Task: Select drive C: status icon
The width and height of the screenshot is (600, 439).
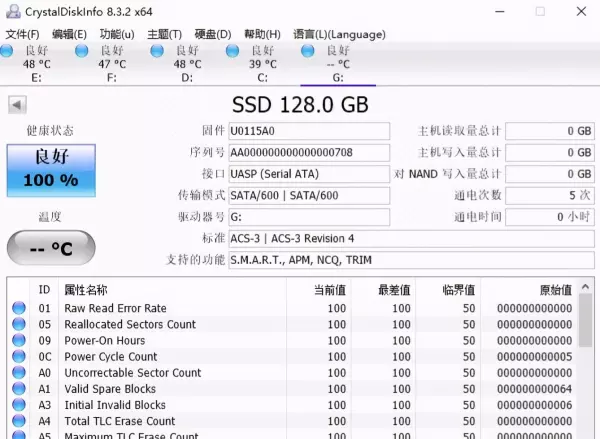Action: (232, 51)
